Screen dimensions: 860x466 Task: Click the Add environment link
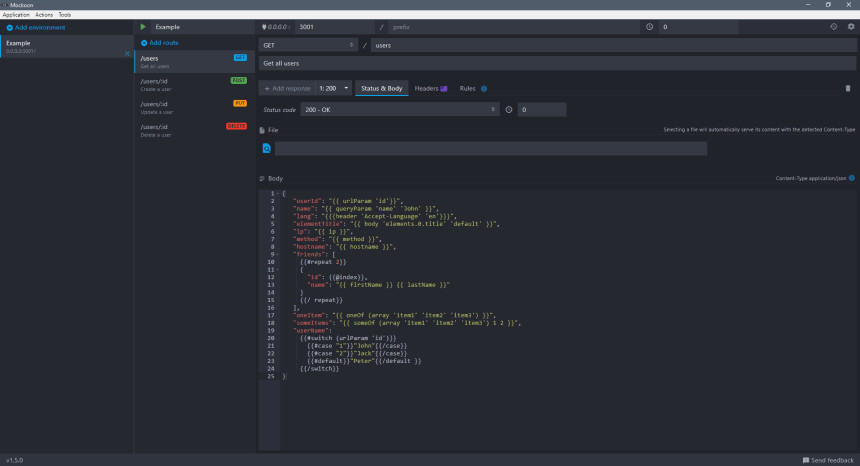(x=40, y=27)
